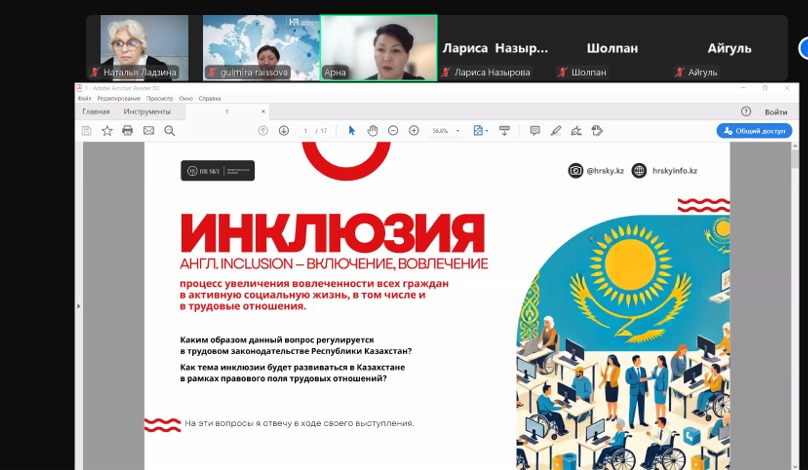The height and width of the screenshot is (470, 808).
Task: Open the Редактирование menu
Action: click(x=119, y=98)
